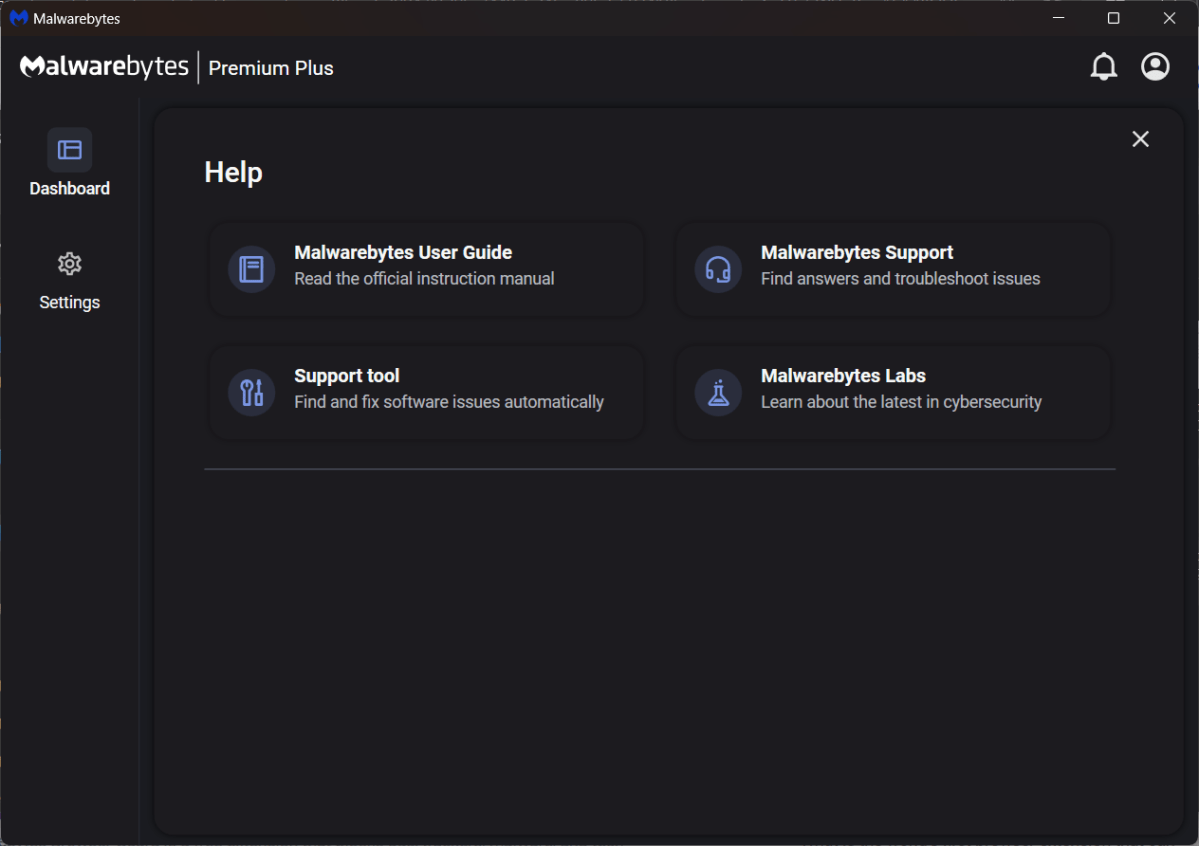
Task: Click 'Find and fix software issues automatically'
Action: (x=449, y=402)
